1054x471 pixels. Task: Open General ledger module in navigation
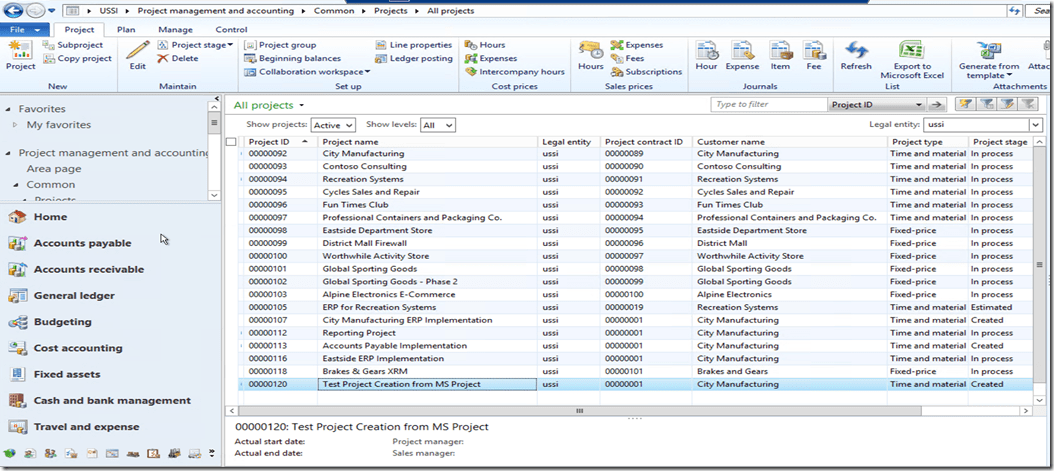[73, 296]
